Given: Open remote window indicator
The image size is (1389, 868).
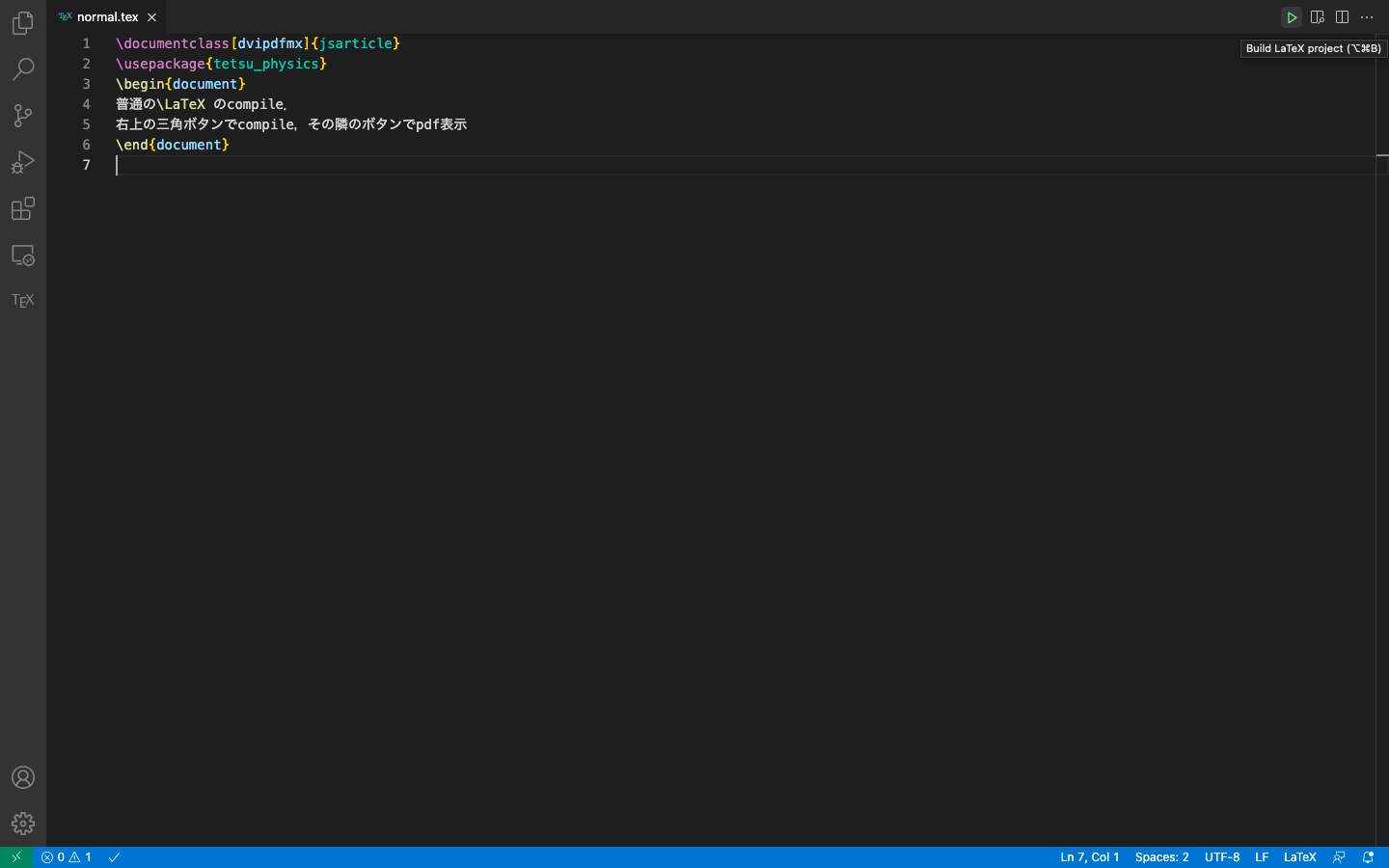Looking at the screenshot, I should point(16,857).
